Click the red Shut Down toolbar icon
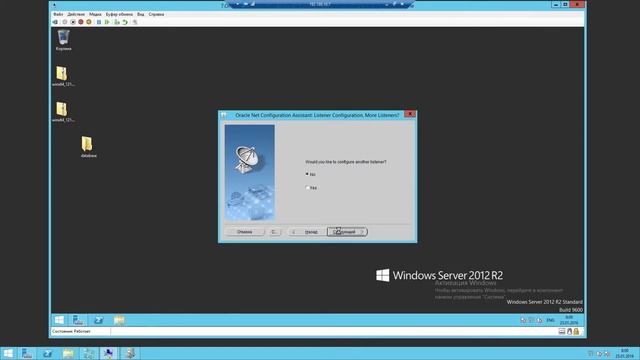 point(81,22)
